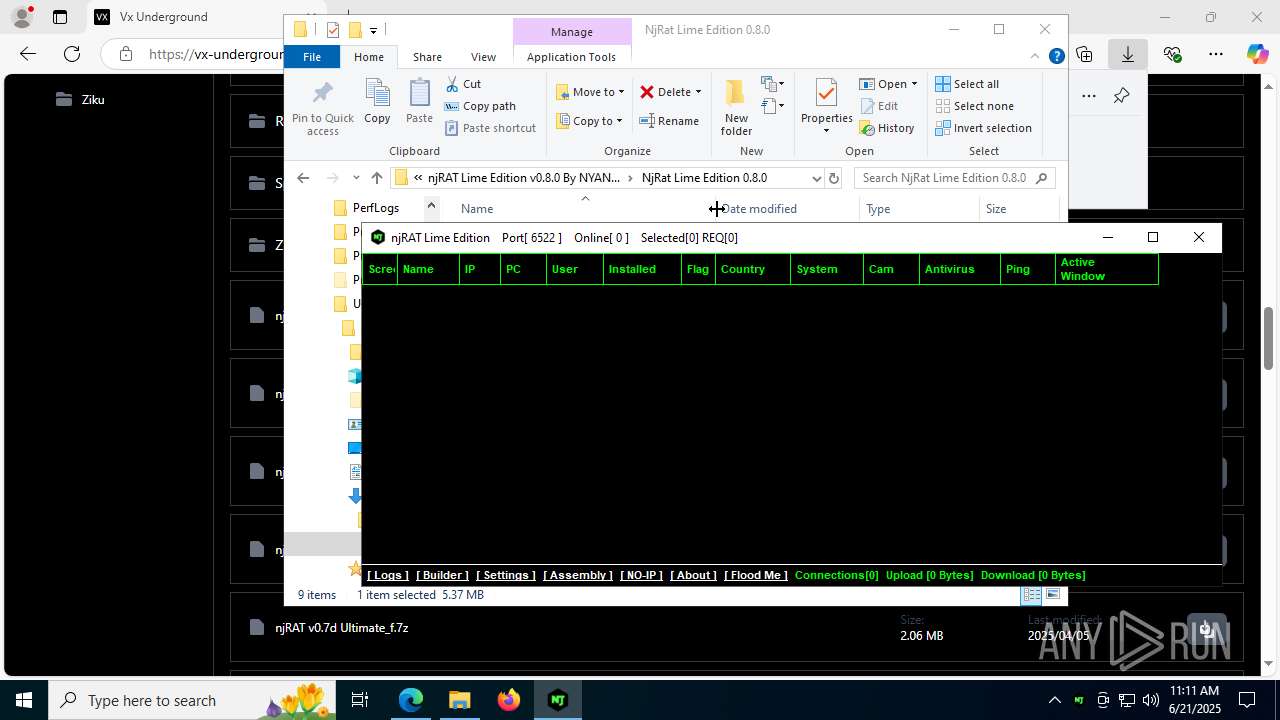The height and width of the screenshot is (720, 1280).
Task: Sort by Date modified column
Action: tap(759, 209)
